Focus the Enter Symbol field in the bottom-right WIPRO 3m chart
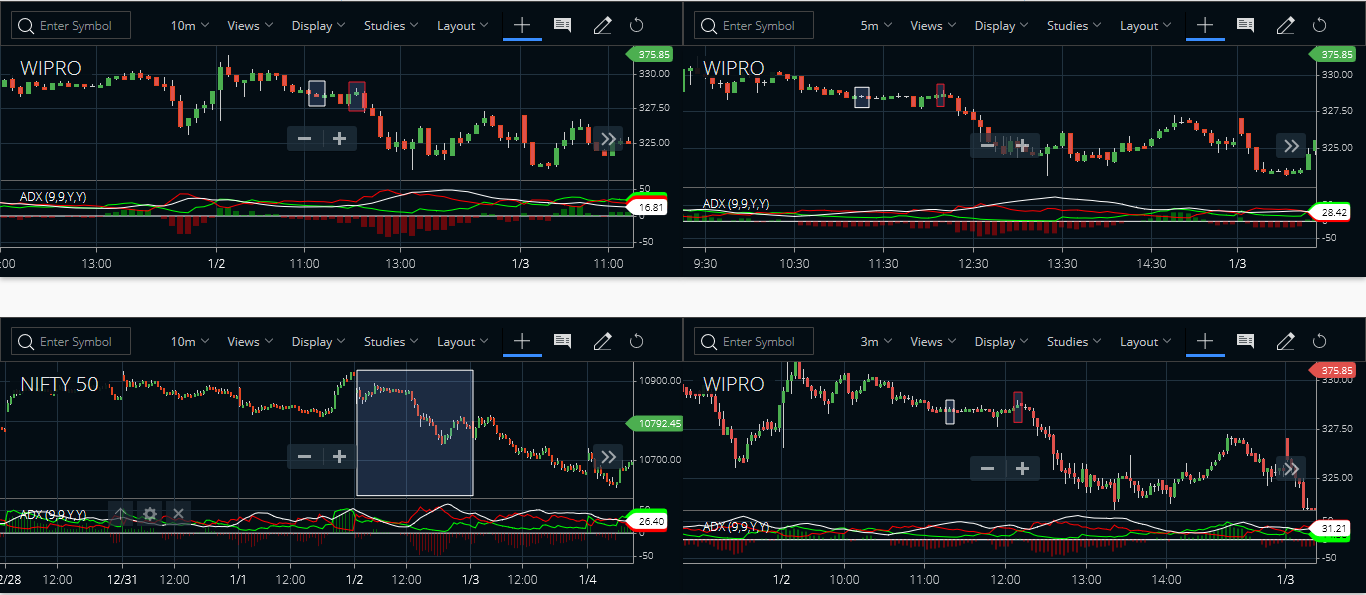This screenshot has height=595, width=1366. [754, 341]
